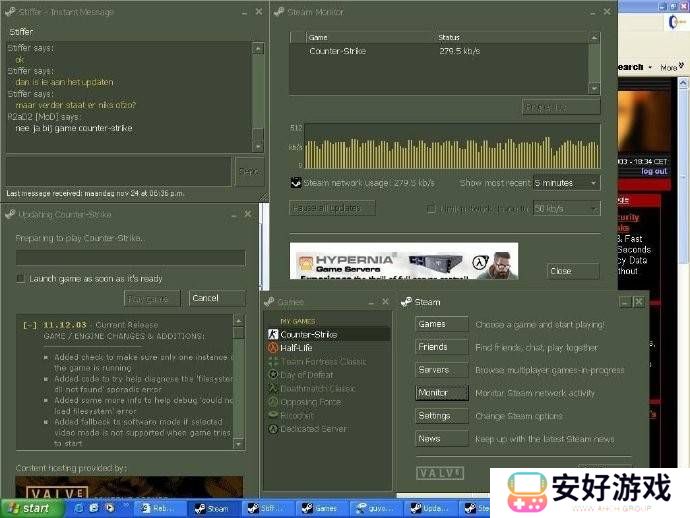
Task: Click the Valve logo in Steam window
Action: click(439, 473)
